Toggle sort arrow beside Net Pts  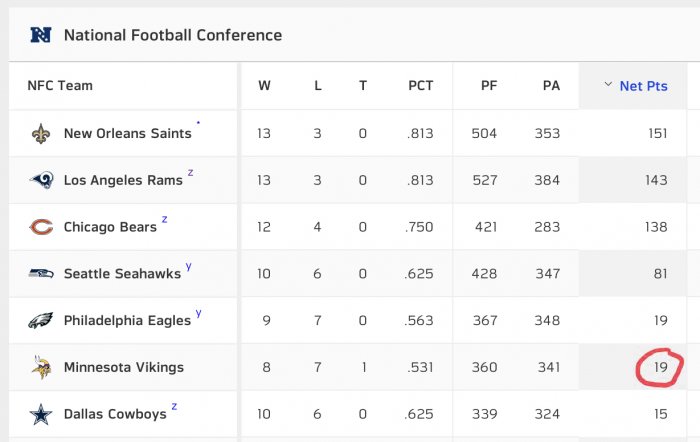click(x=608, y=84)
